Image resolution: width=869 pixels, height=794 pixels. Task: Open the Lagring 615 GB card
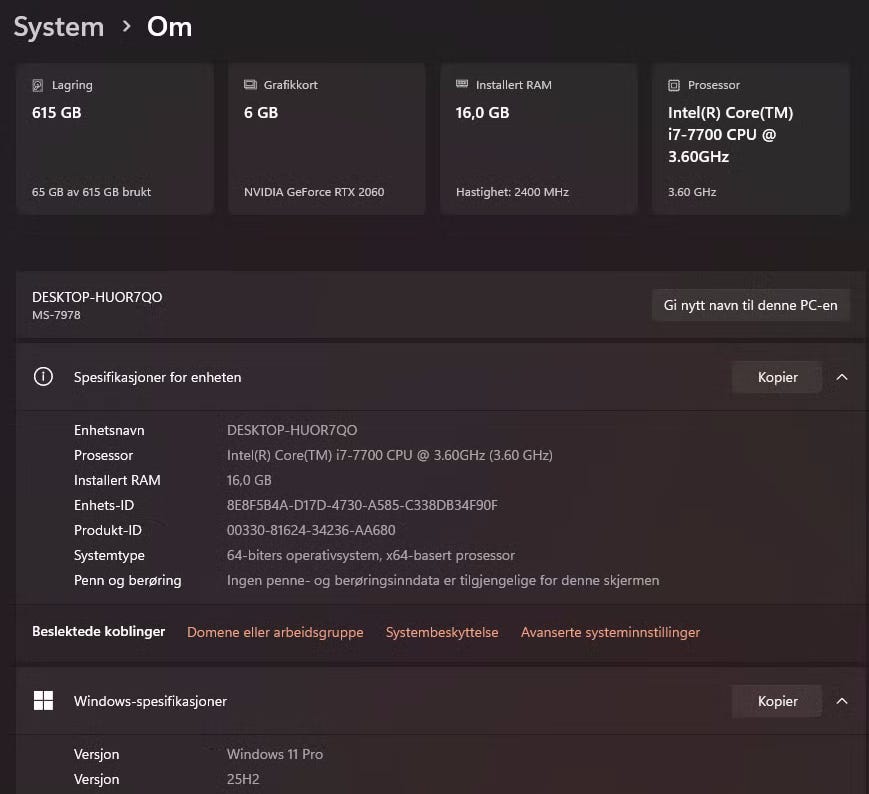pyautogui.click(x=115, y=139)
